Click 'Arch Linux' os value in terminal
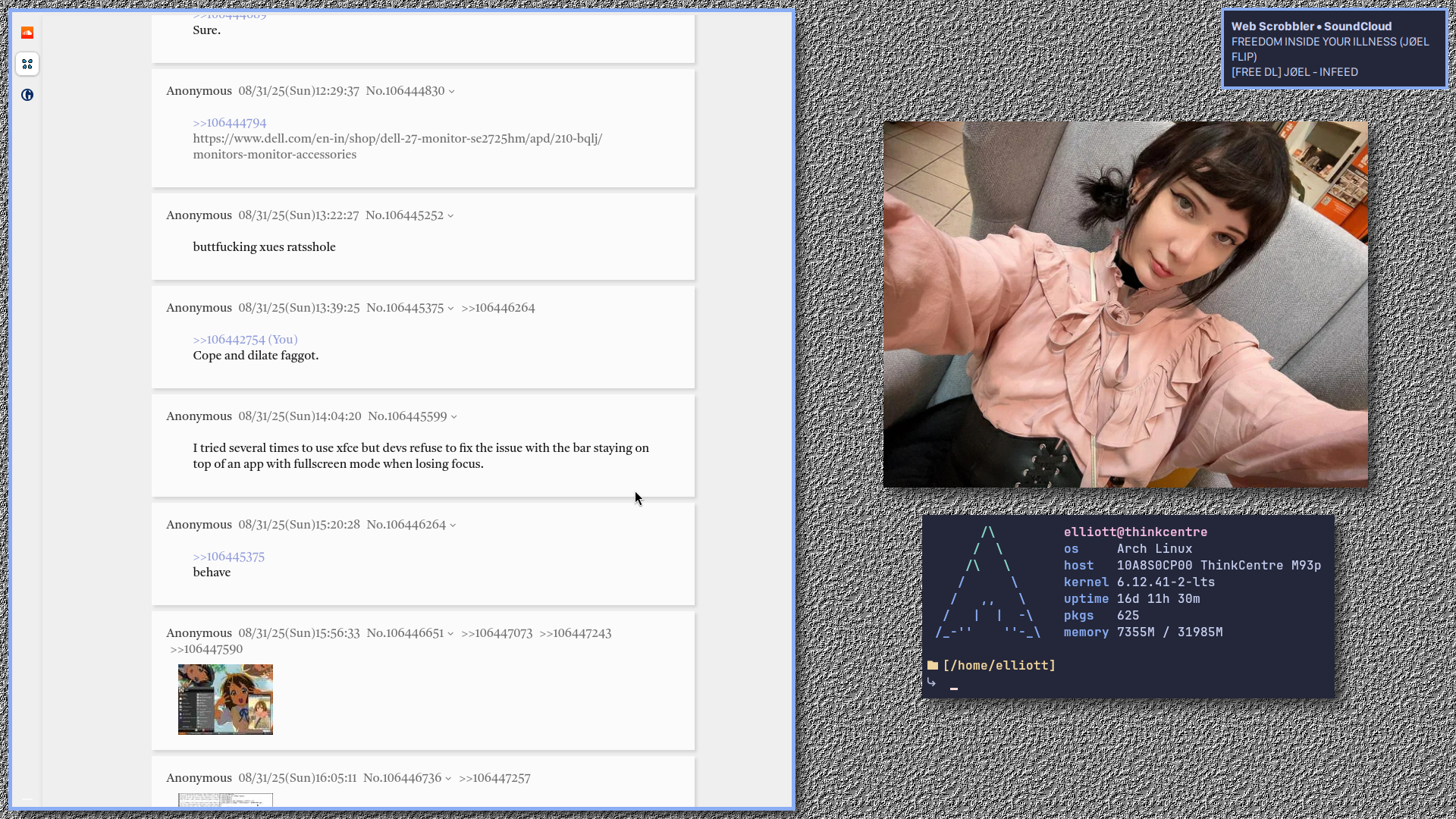The image size is (1456, 819). click(1154, 549)
